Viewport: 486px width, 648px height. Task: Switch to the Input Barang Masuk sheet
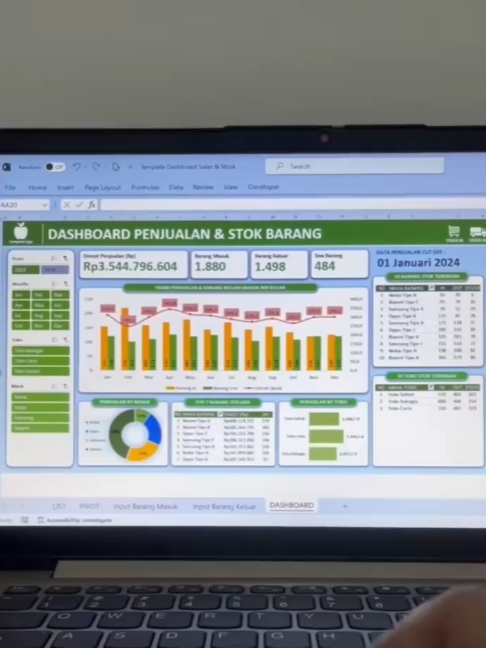tap(145, 506)
